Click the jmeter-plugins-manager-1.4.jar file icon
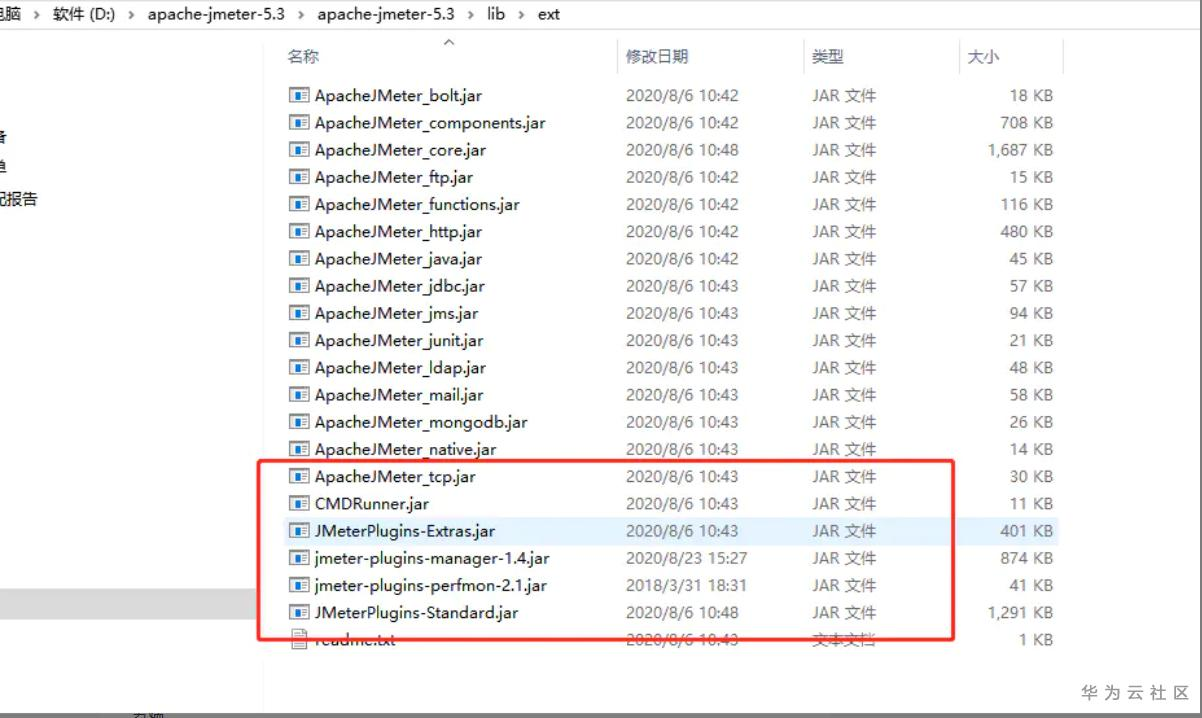 click(x=298, y=558)
